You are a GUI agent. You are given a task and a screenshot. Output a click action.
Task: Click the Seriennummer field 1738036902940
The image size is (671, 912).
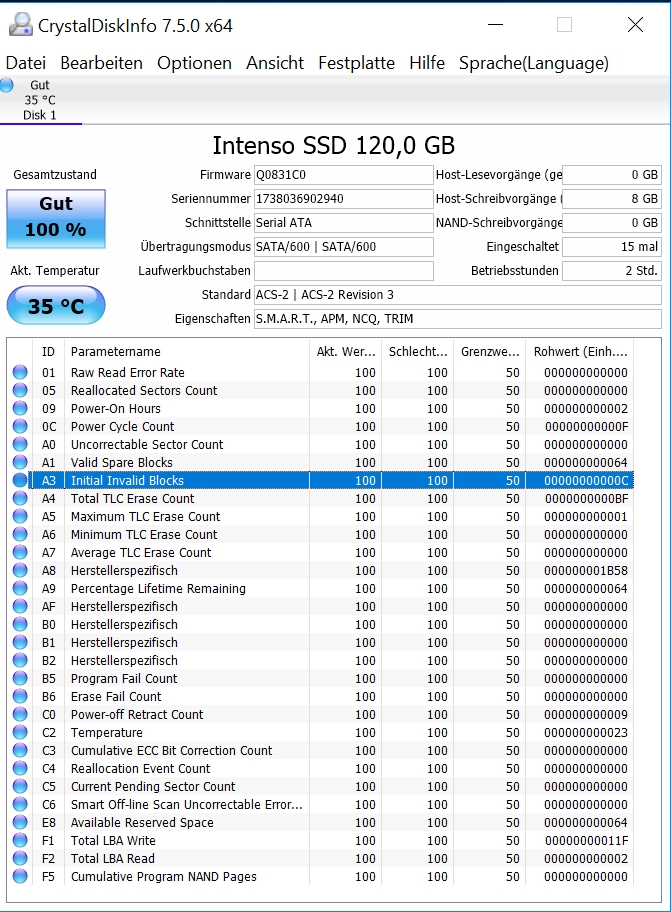(x=344, y=198)
